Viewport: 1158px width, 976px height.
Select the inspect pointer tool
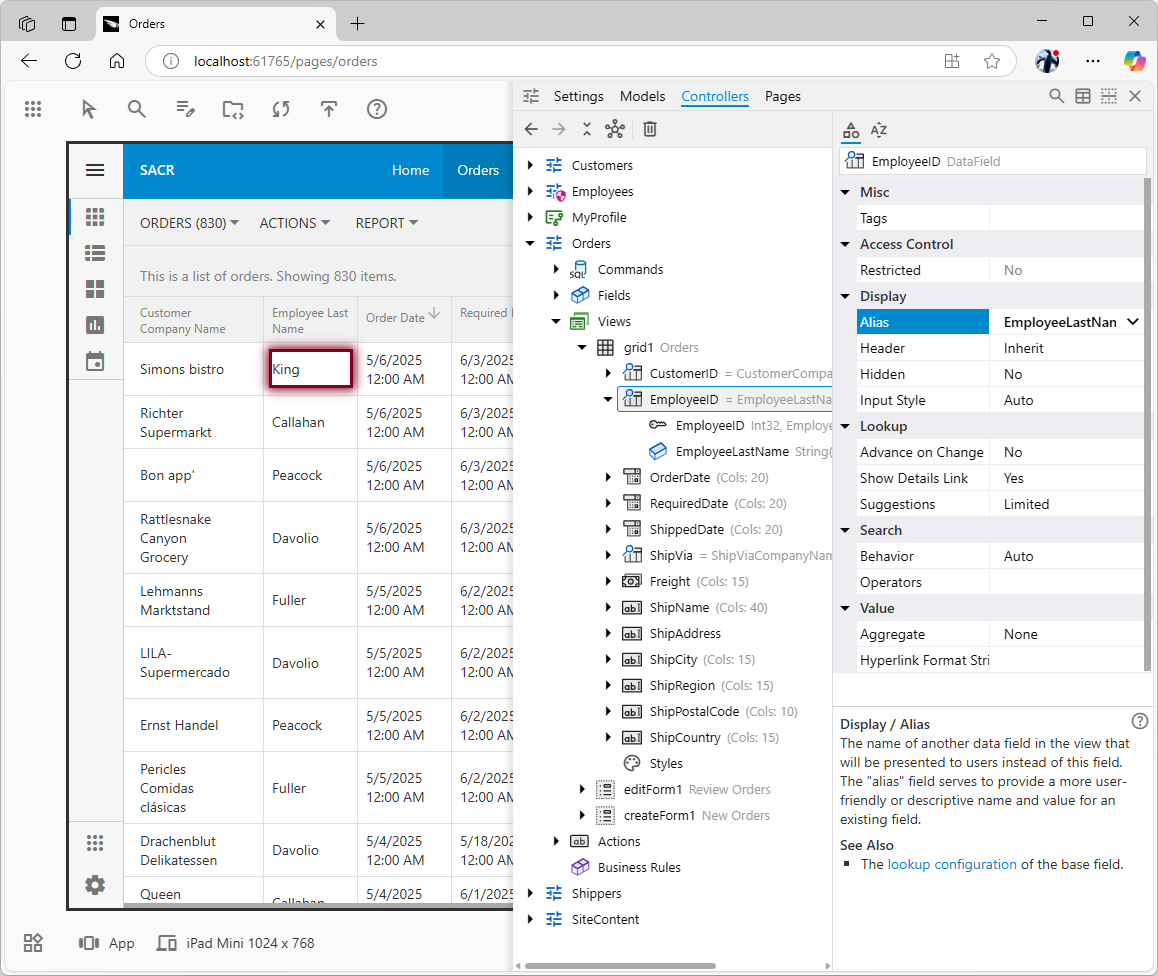pyautogui.click(x=89, y=109)
